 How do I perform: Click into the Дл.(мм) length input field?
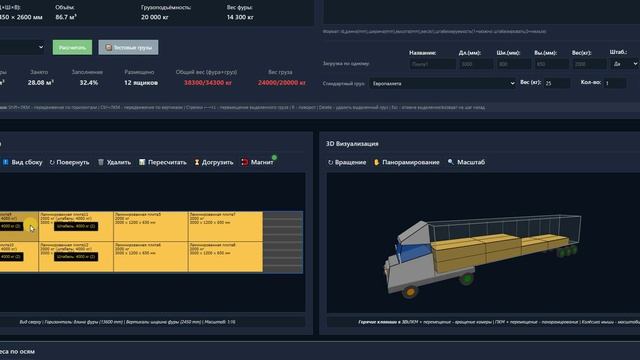tap(476, 64)
